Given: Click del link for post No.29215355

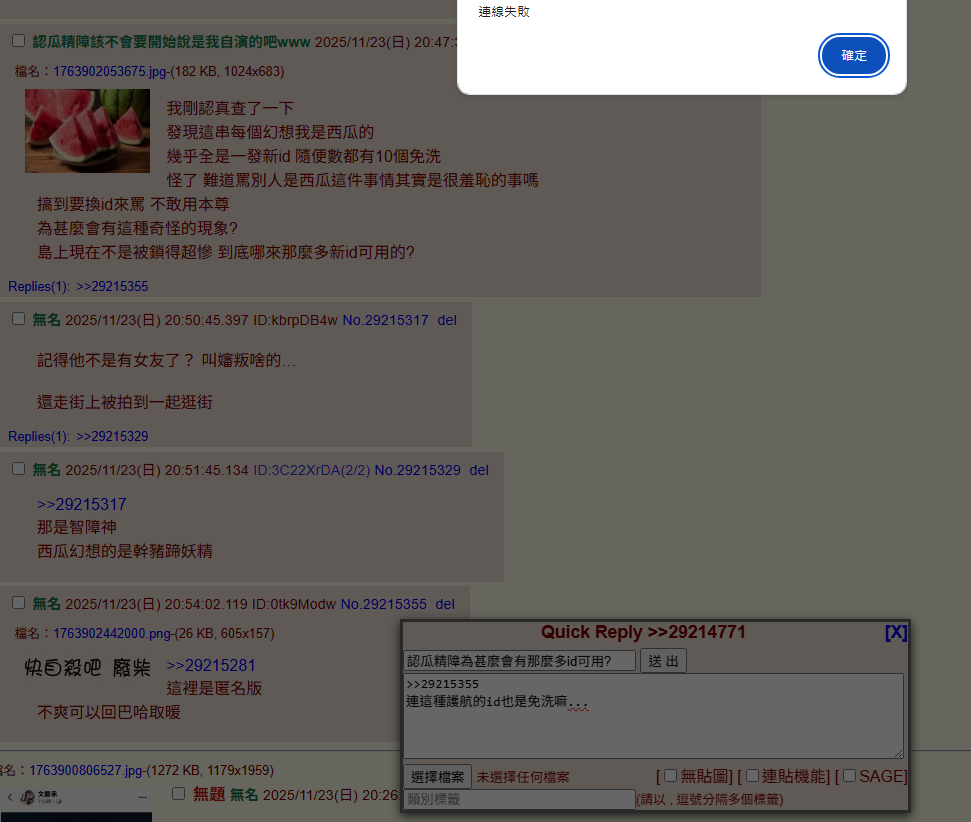Looking at the screenshot, I should pyautogui.click(x=445, y=605).
